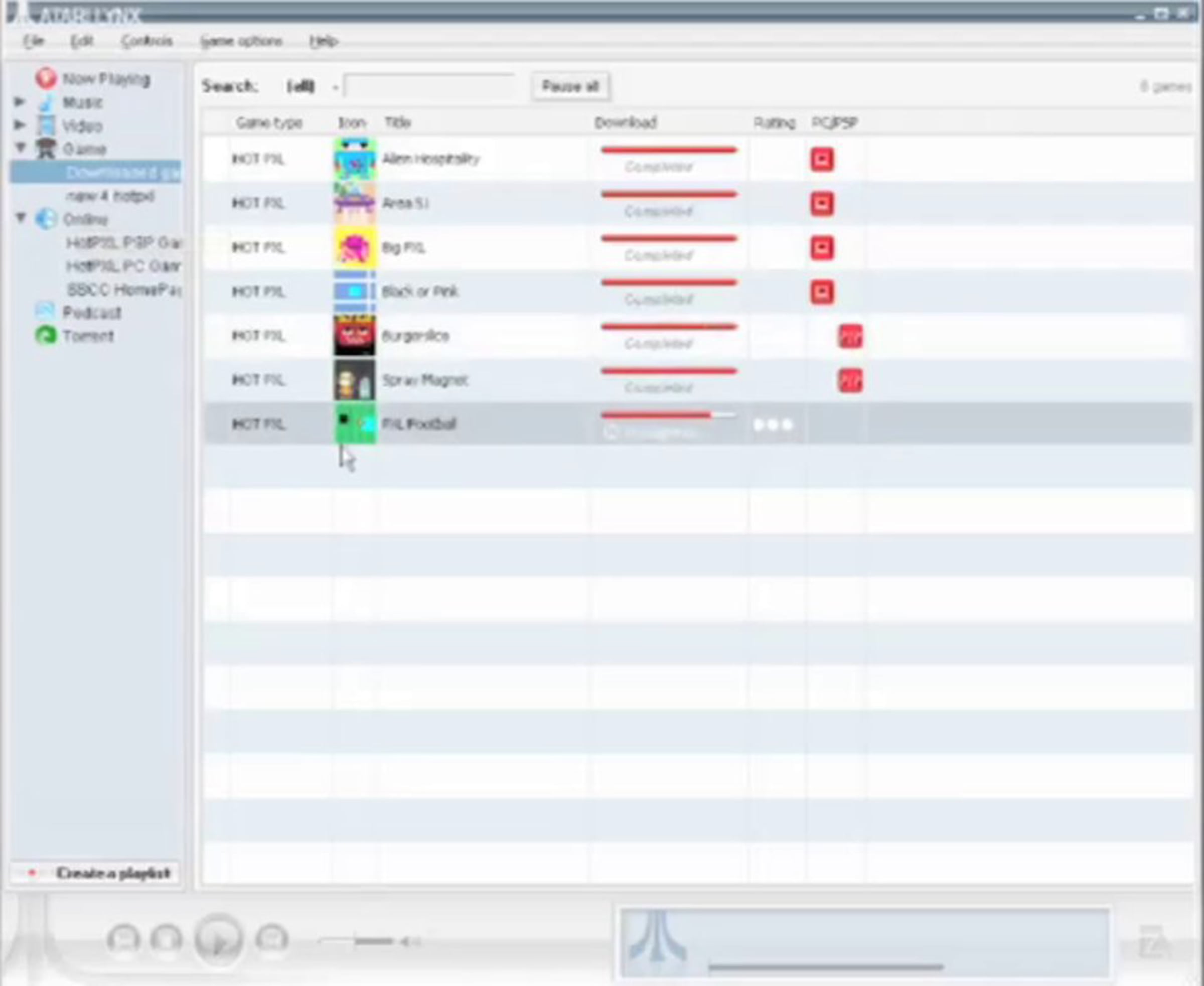The height and width of the screenshot is (986, 1204).
Task: Open the Podcast section icon
Action: [x=45, y=311]
